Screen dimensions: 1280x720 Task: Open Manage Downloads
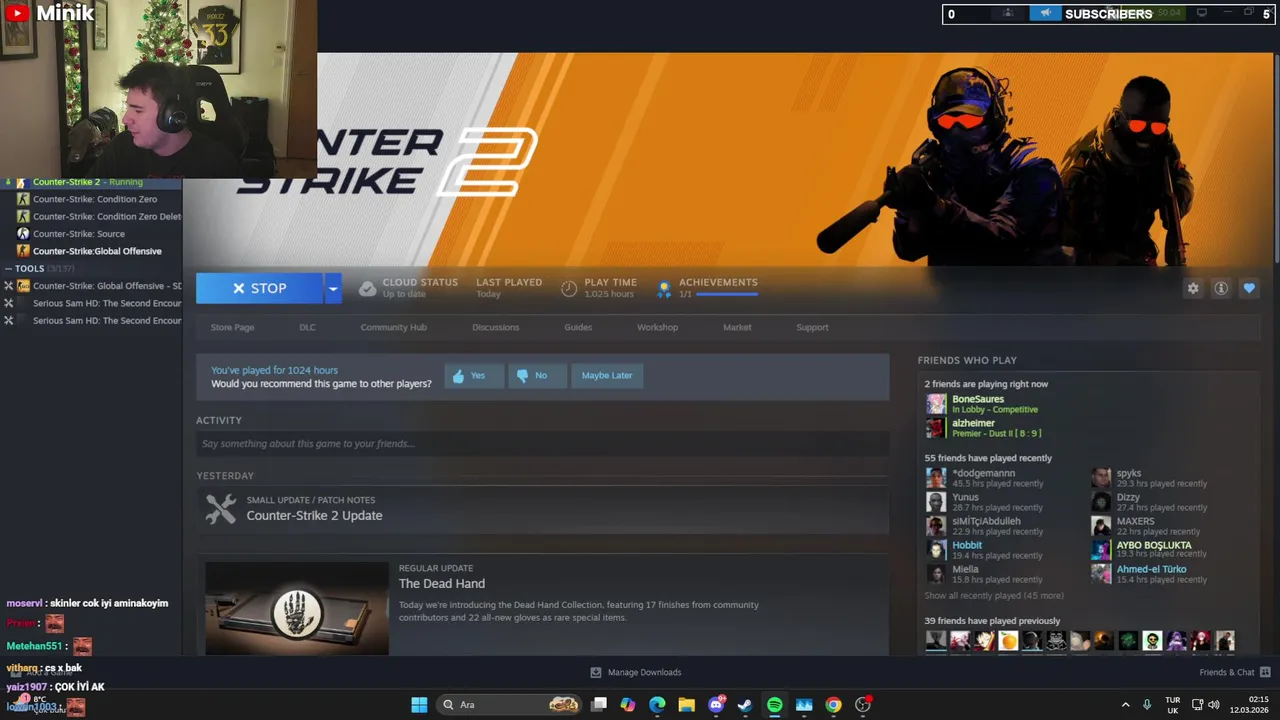[x=636, y=672]
